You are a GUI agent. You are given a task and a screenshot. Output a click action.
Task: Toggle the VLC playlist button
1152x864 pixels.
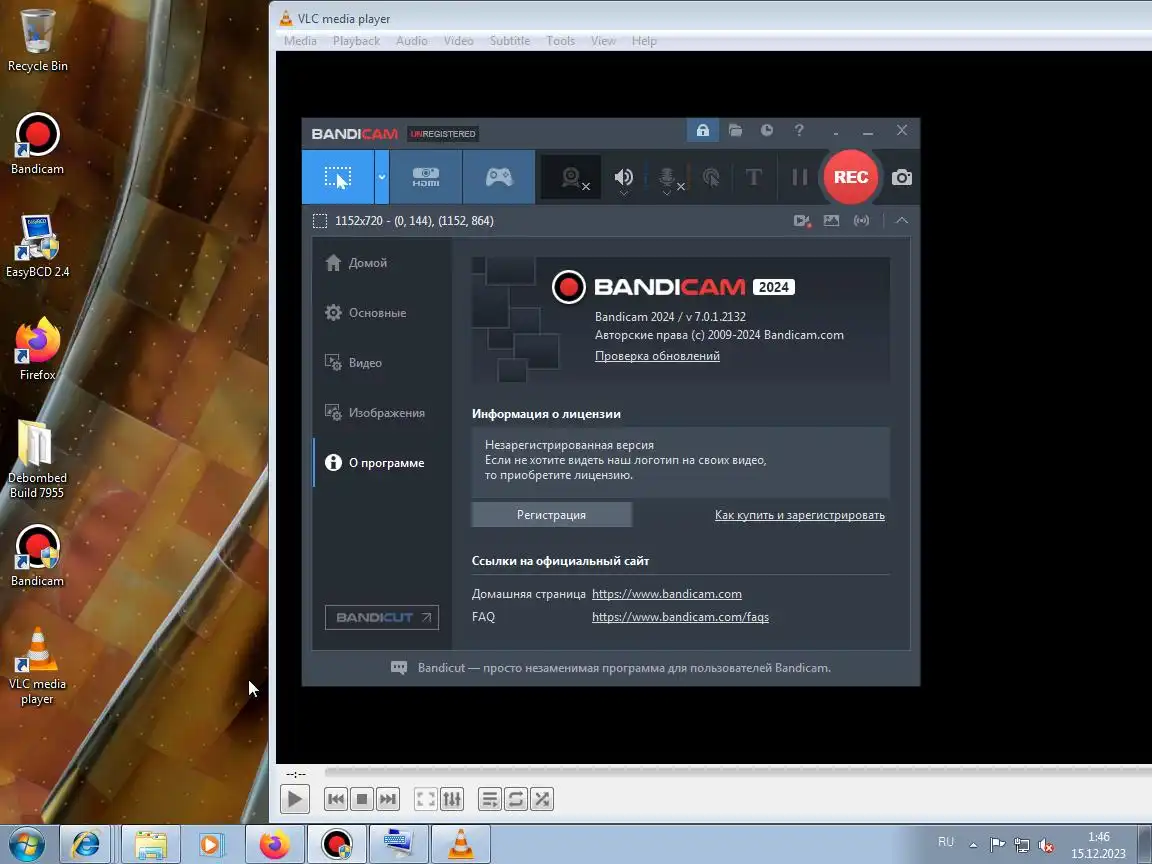[x=489, y=799]
